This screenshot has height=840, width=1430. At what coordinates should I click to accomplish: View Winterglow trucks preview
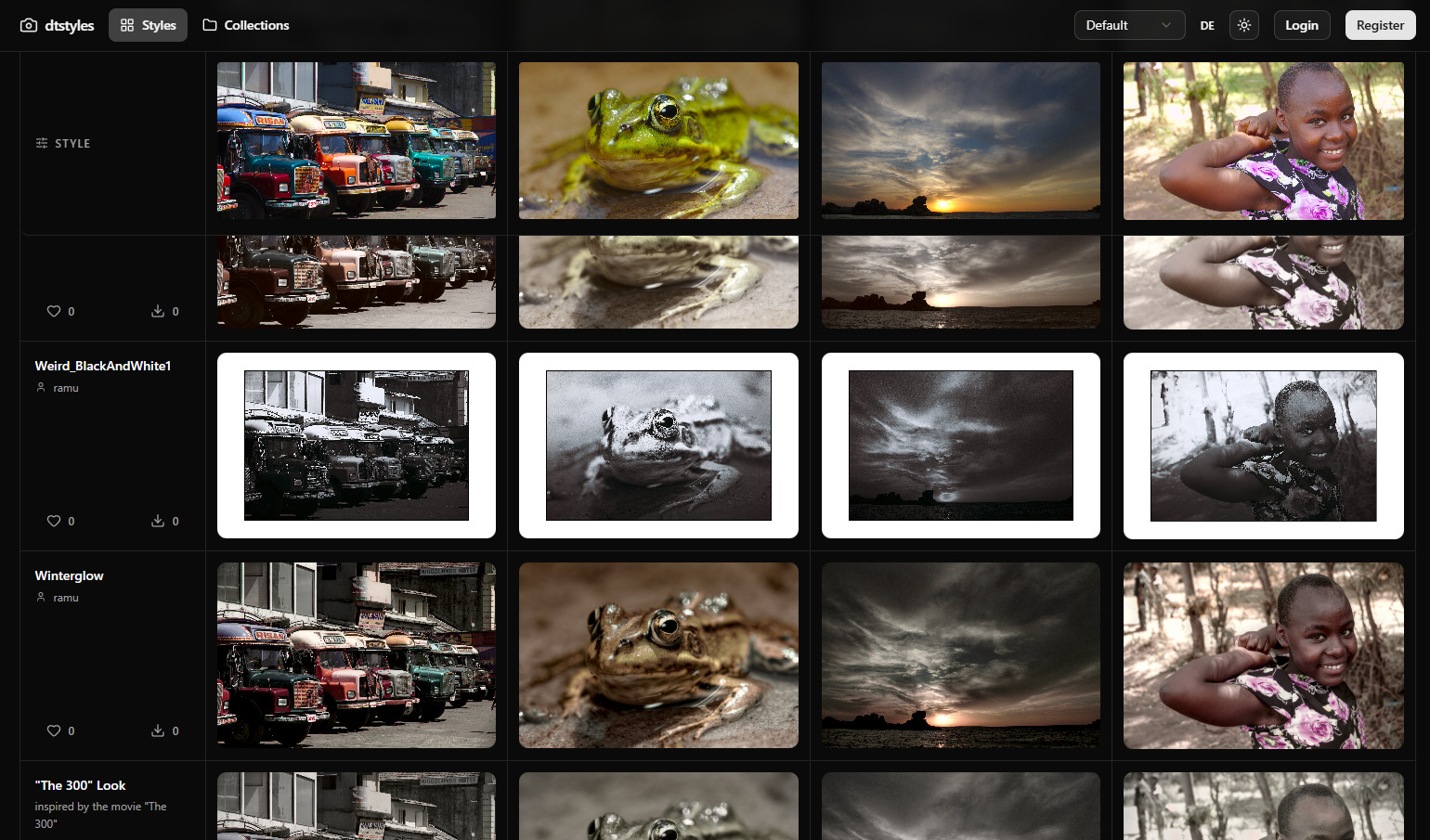[x=357, y=655]
